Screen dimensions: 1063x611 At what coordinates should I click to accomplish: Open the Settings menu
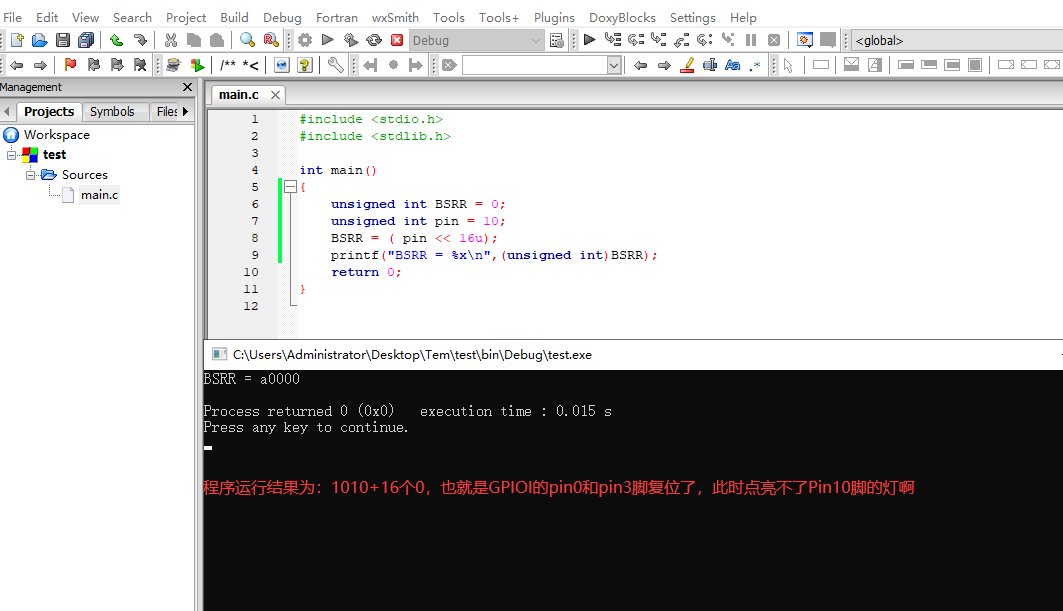(692, 18)
